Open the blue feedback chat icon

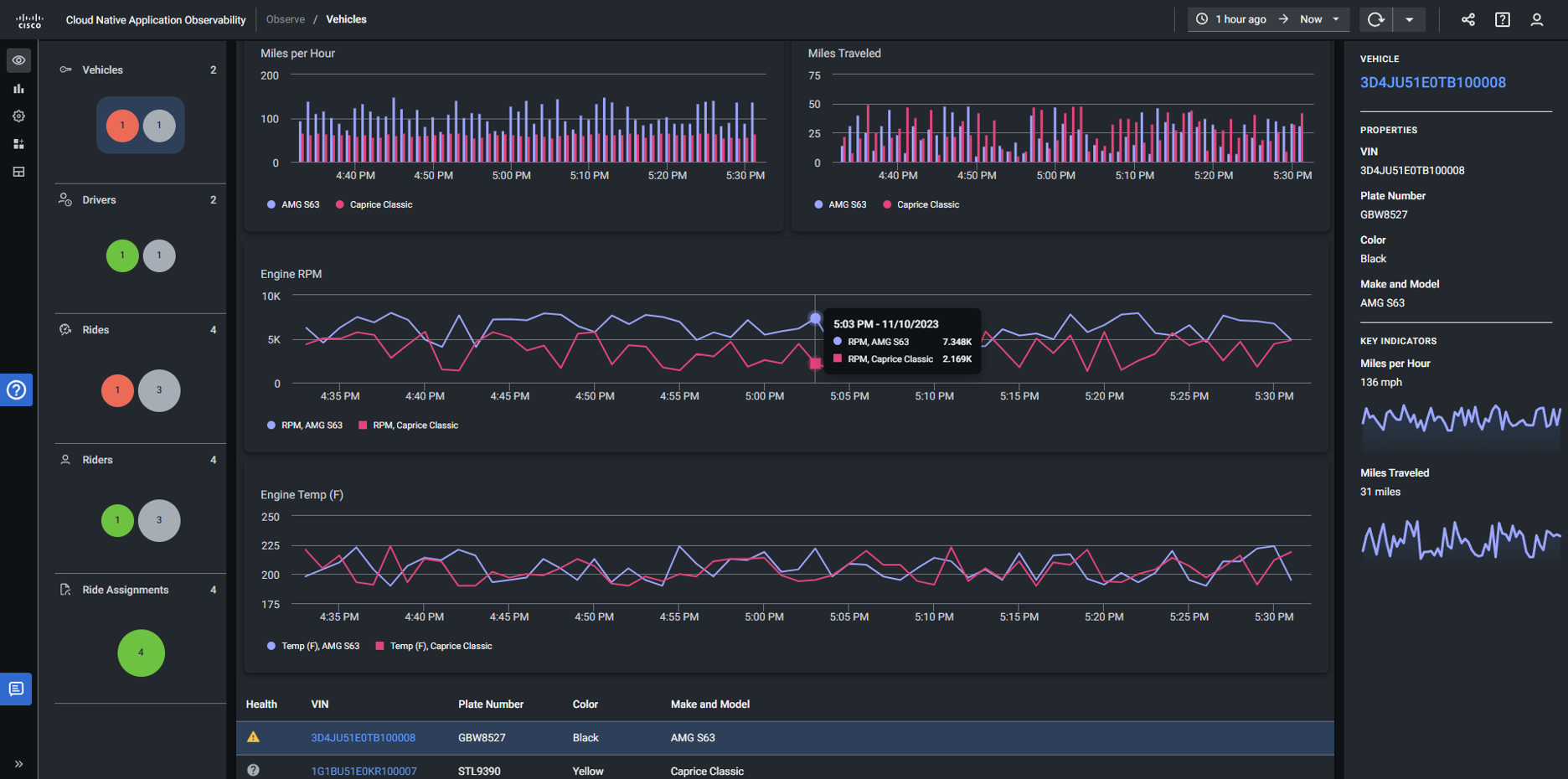pos(16,689)
